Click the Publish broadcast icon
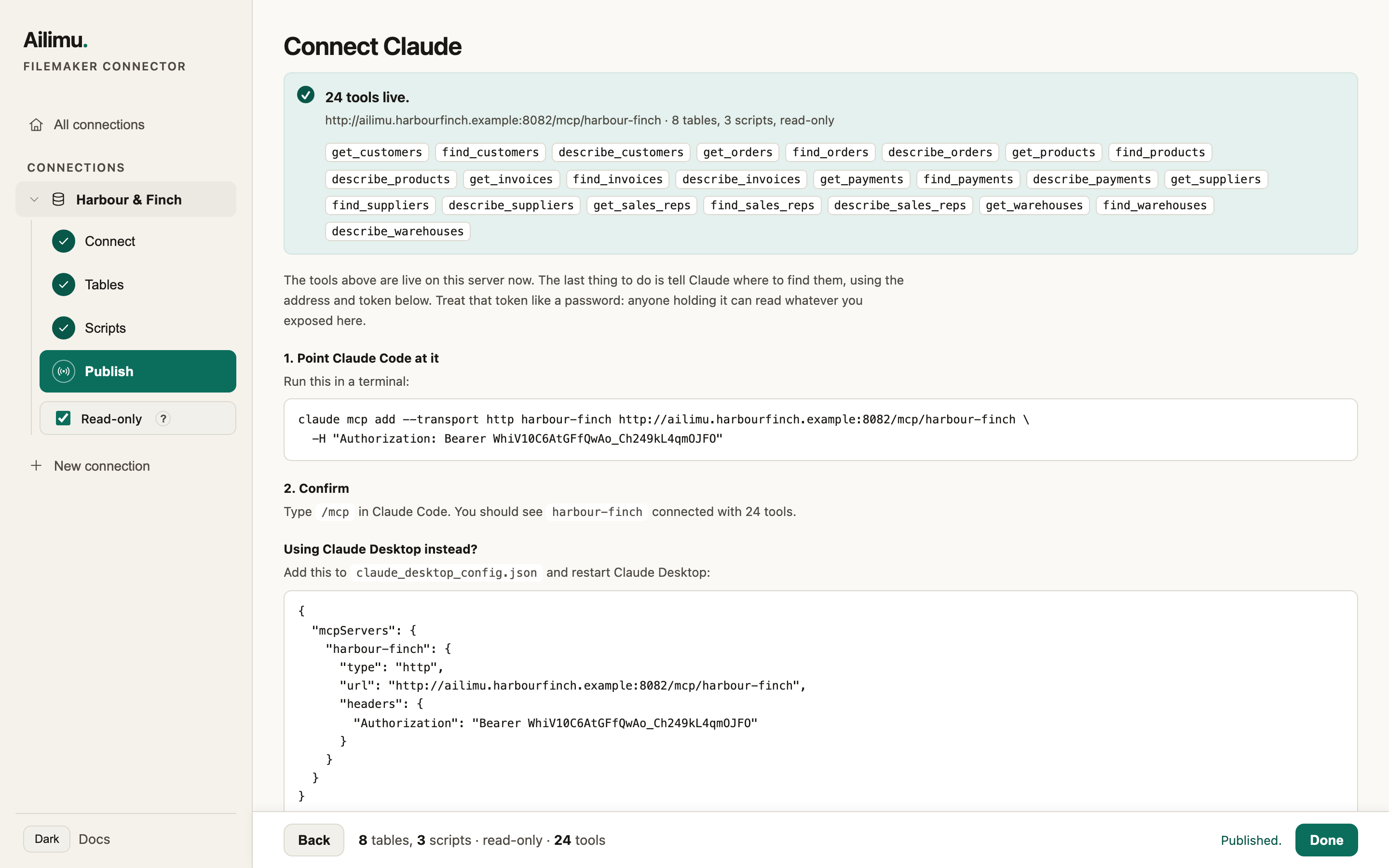 (64, 371)
